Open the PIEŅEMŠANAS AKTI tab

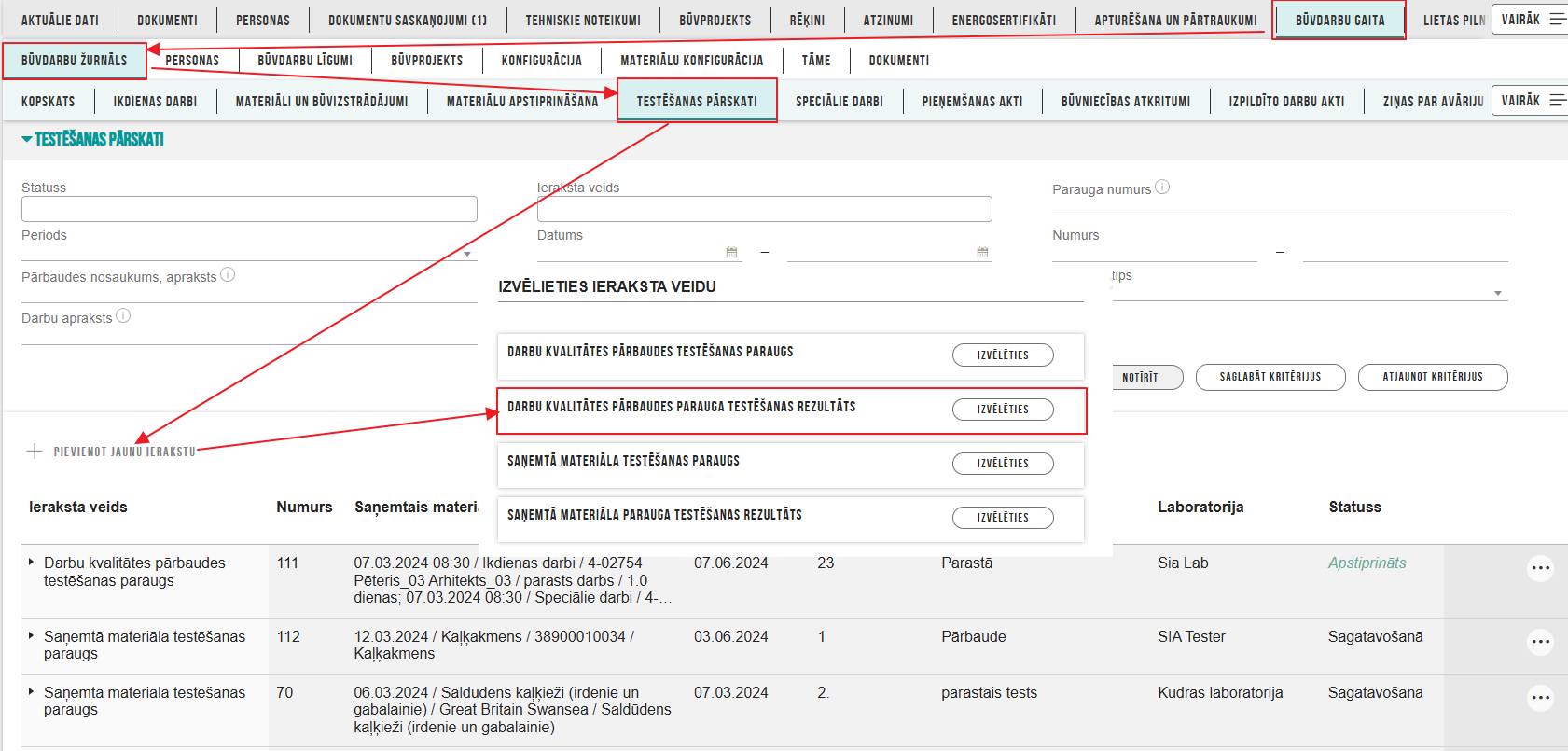coord(972,101)
